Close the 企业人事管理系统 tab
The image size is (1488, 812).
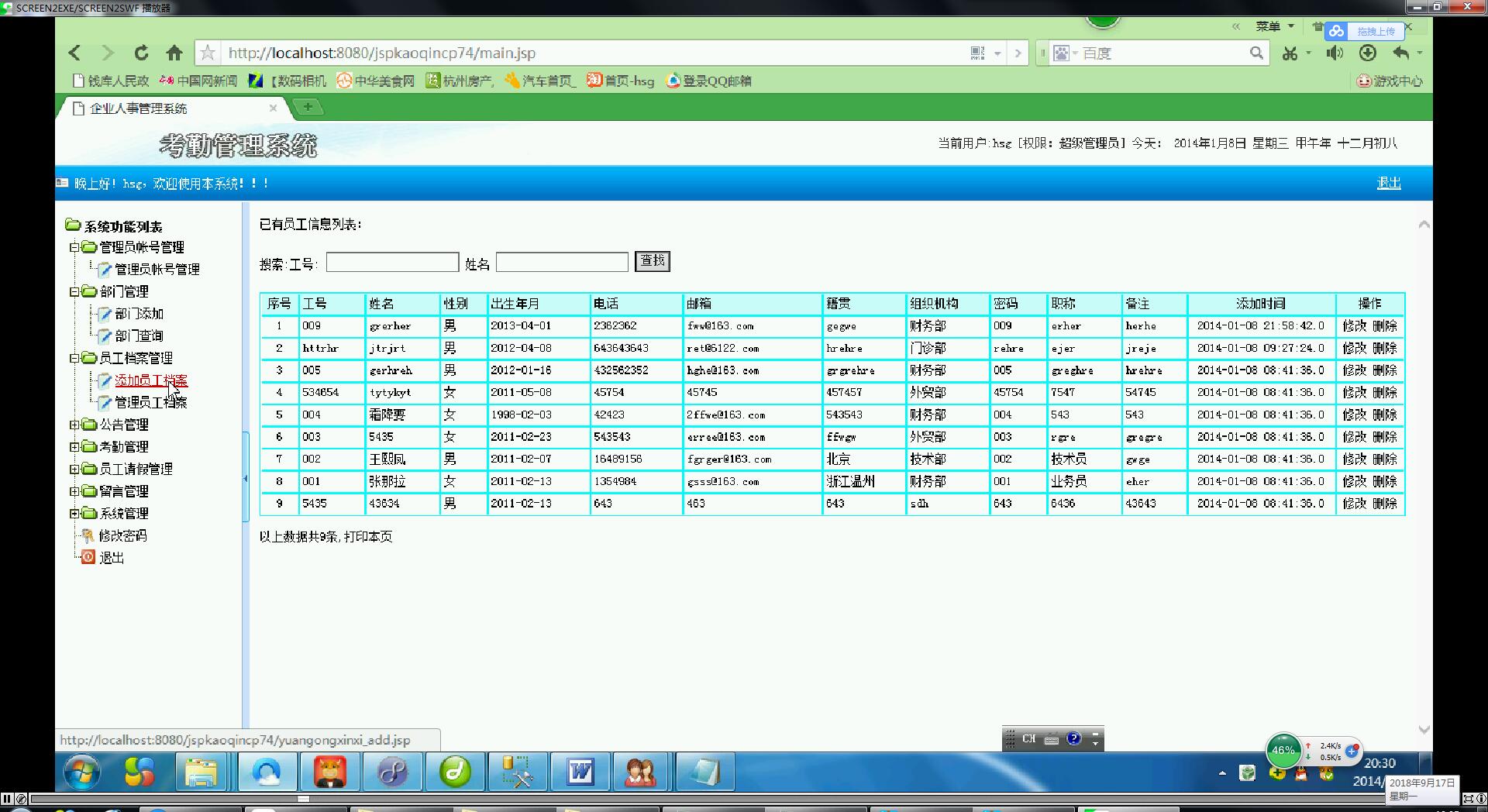click(x=273, y=108)
